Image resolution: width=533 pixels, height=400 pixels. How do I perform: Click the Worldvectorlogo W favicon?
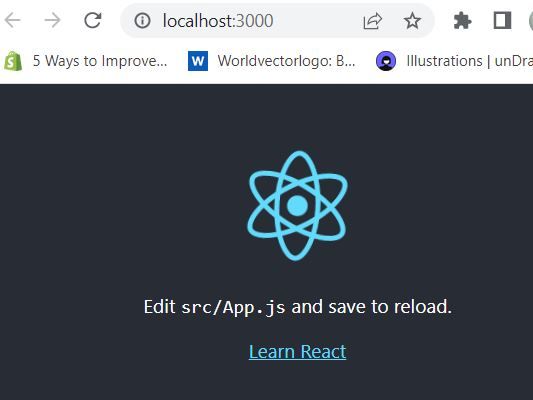click(198, 61)
